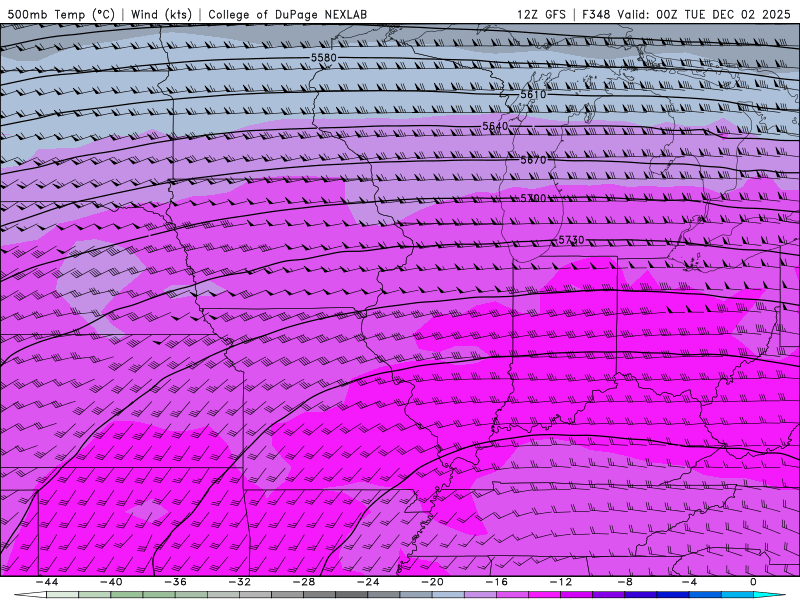
Task: Click the 0 color scale label
Action: [753, 582]
